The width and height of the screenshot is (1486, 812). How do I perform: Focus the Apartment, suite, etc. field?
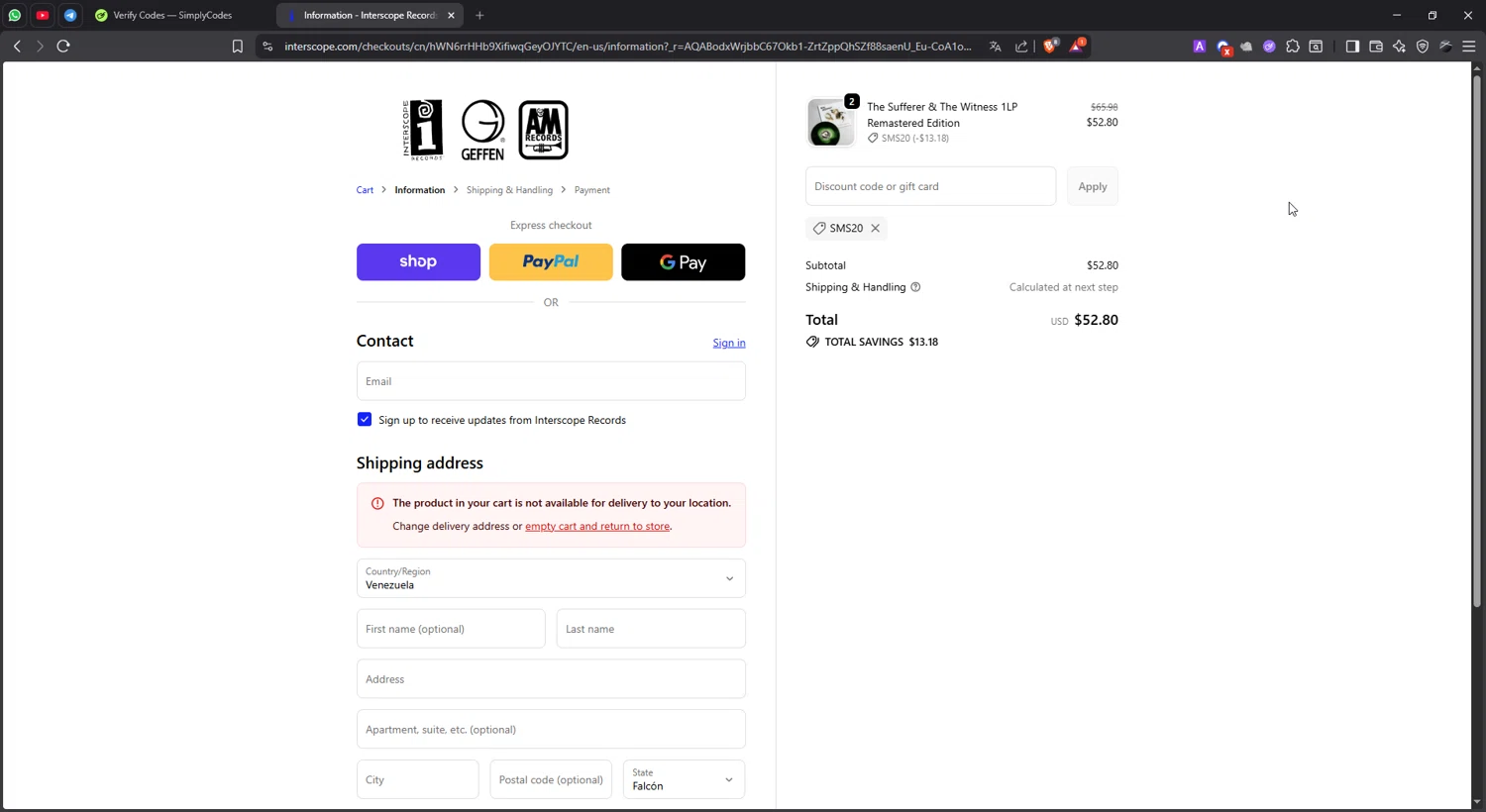point(551,729)
